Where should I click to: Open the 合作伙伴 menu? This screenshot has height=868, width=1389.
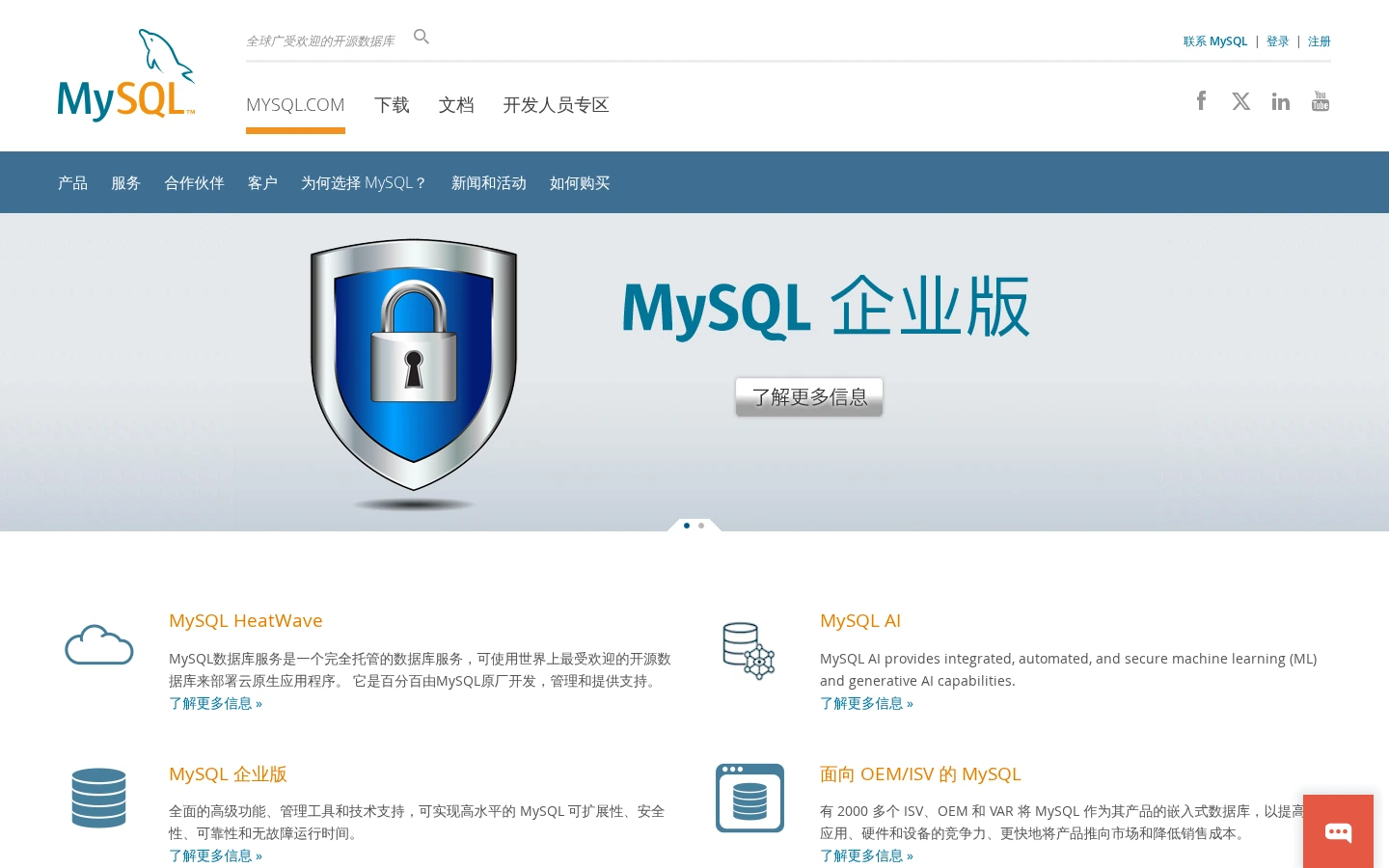click(x=194, y=182)
